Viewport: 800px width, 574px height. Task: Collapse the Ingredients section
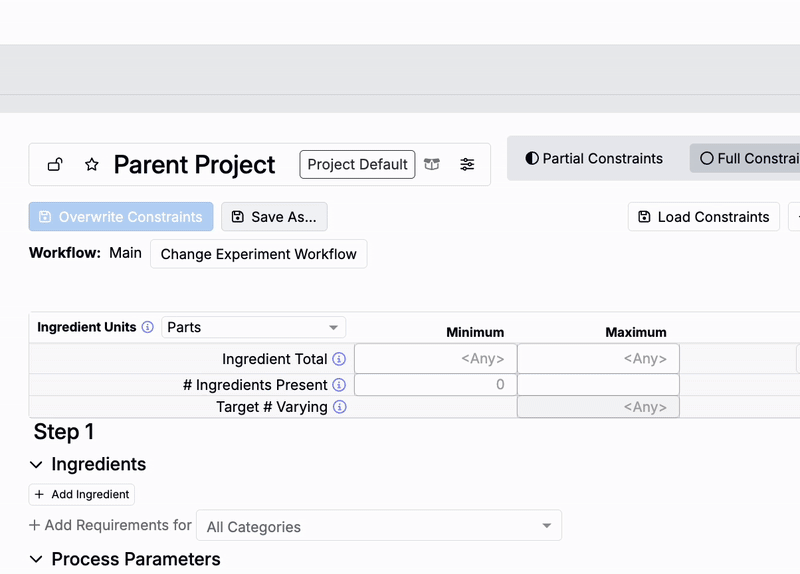pyautogui.click(x=36, y=464)
